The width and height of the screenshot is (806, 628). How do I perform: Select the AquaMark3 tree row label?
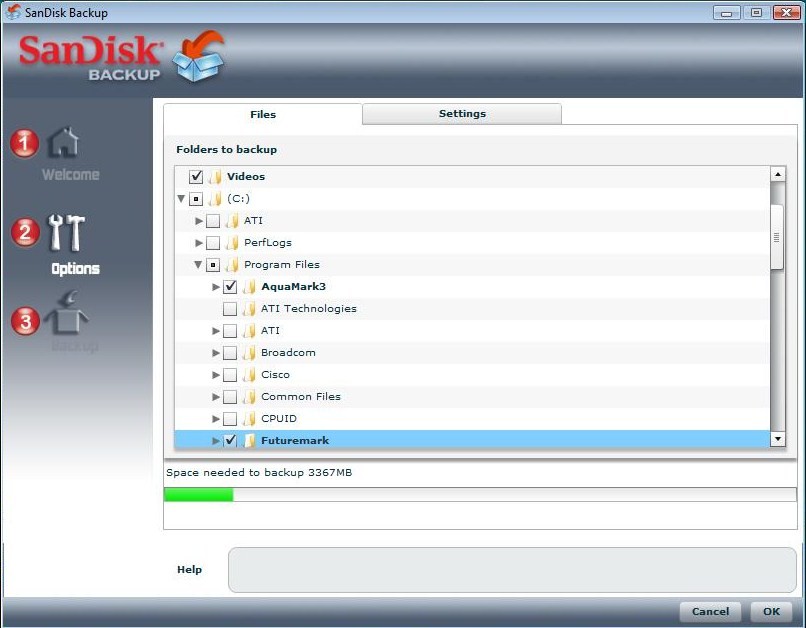294,287
